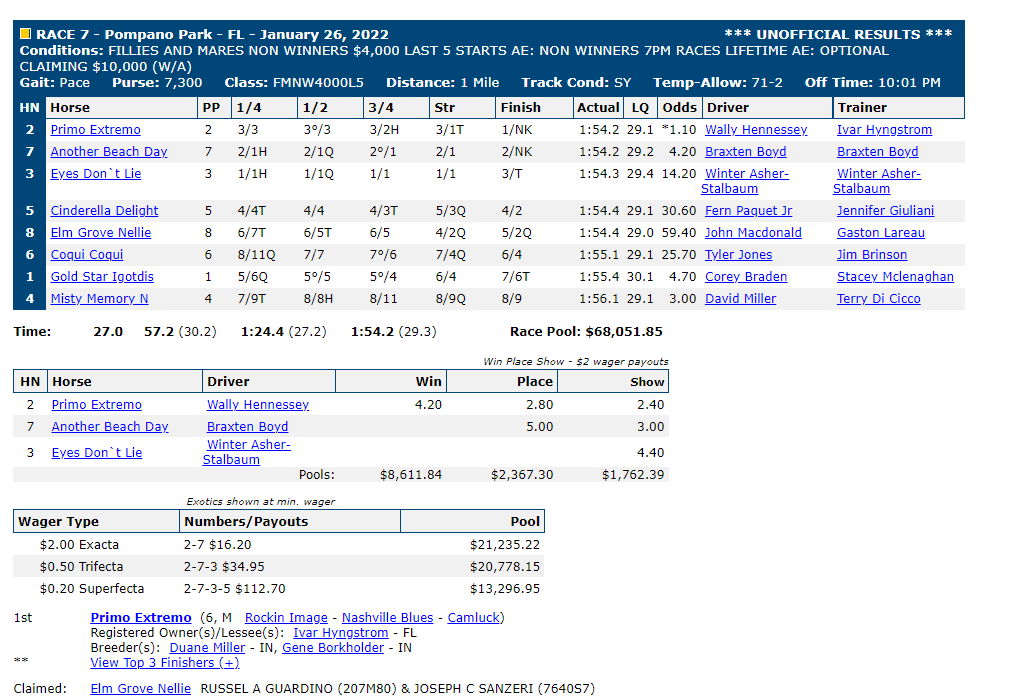Select driver John Macdonald link
The image size is (1011, 699).
pos(753,233)
